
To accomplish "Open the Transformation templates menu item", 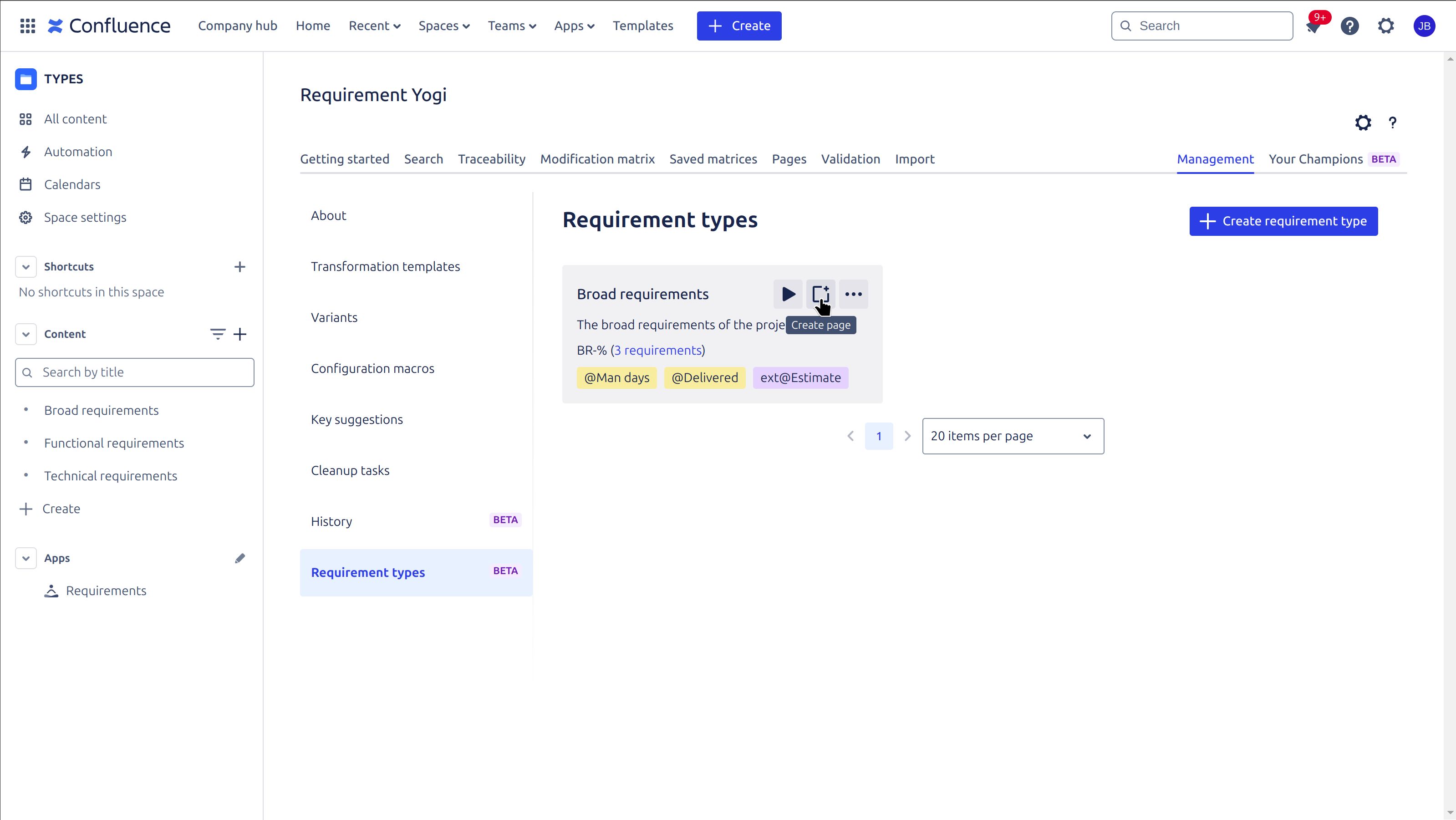I will click(x=385, y=266).
